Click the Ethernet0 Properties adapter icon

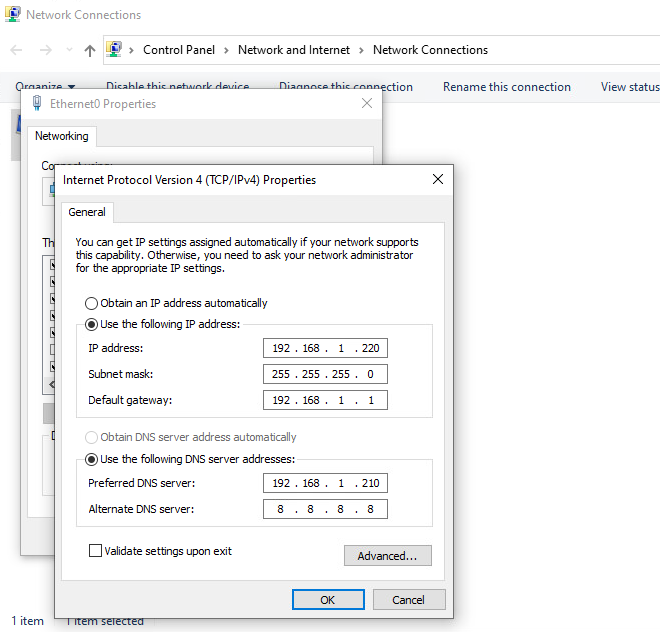[37, 103]
